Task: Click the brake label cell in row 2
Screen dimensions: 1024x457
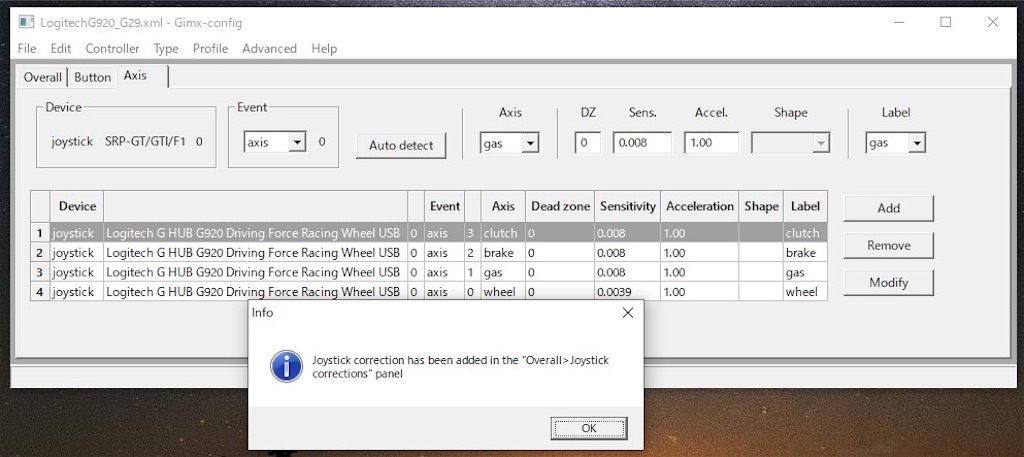Action: click(805, 253)
